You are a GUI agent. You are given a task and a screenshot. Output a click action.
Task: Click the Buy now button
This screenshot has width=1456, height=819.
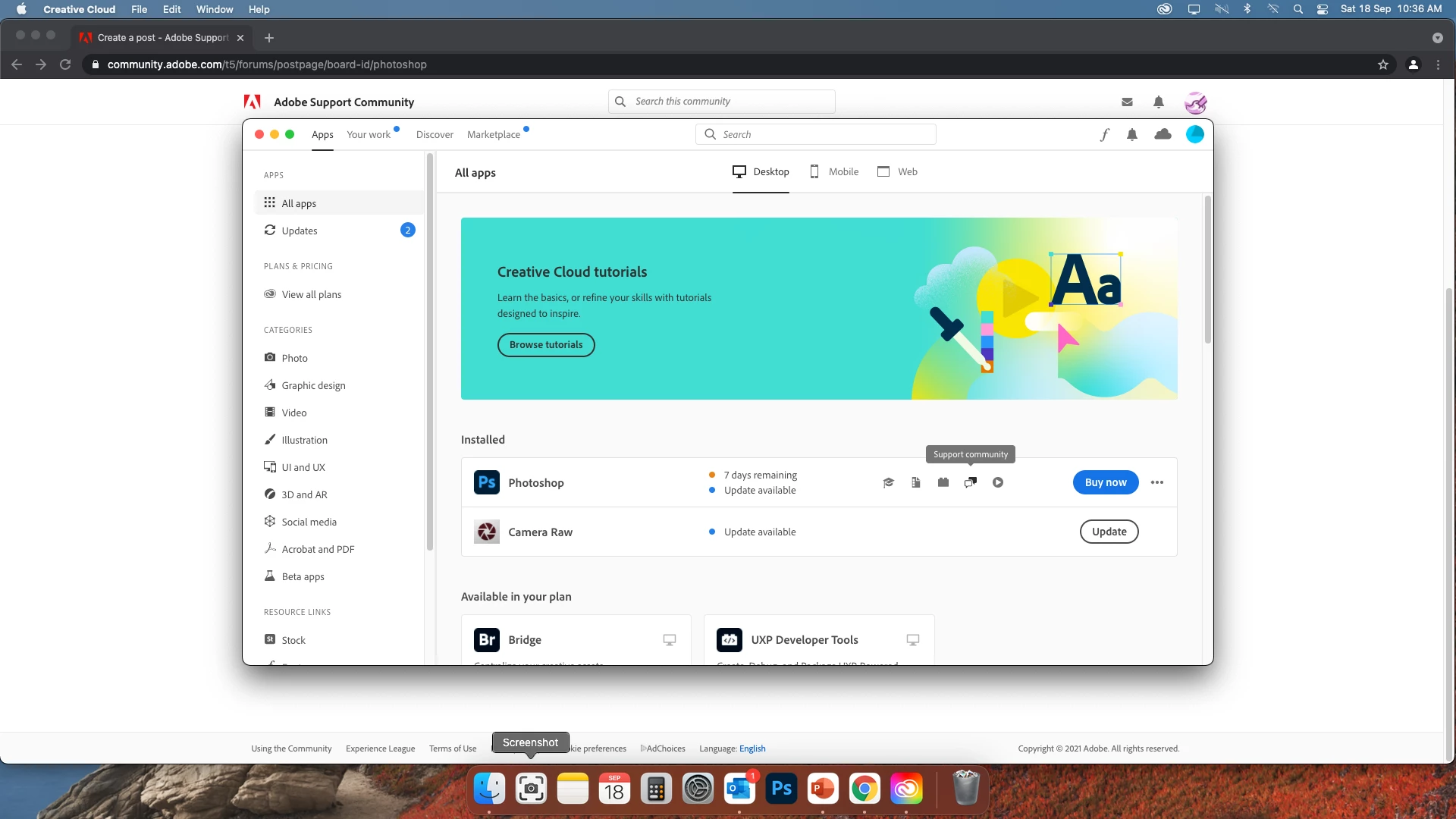point(1105,482)
